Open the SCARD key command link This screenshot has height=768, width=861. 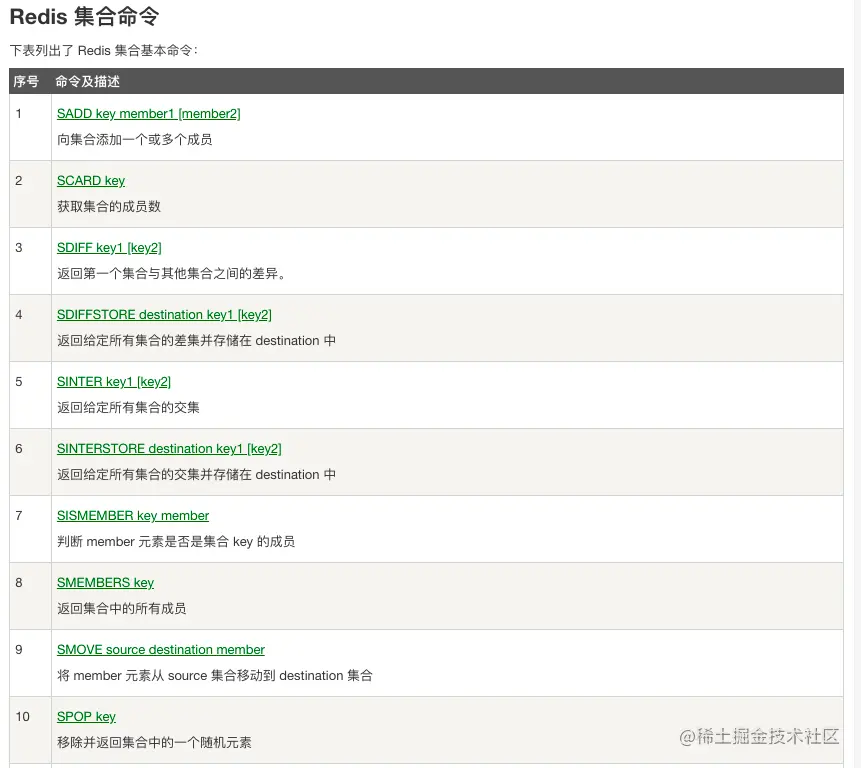click(x=91, y=181)
